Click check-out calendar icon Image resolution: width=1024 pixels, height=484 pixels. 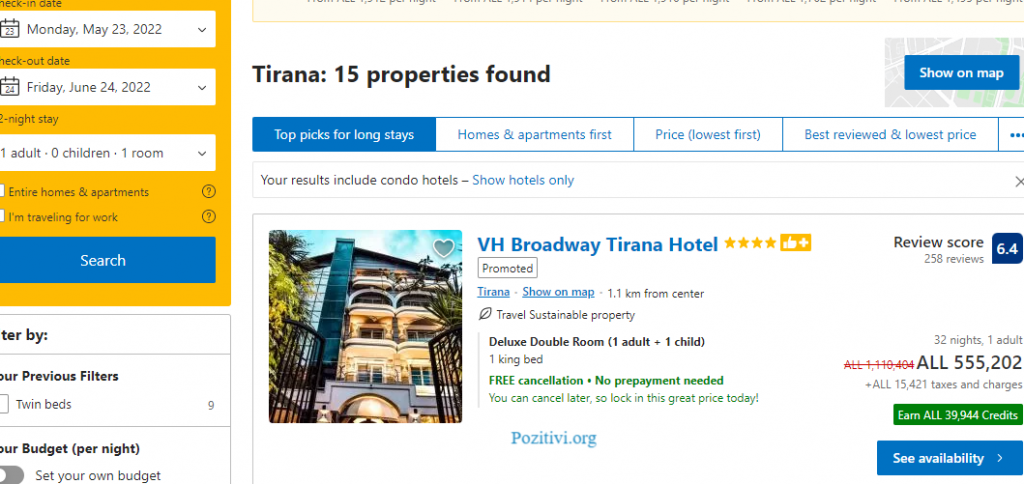point(9,87)
